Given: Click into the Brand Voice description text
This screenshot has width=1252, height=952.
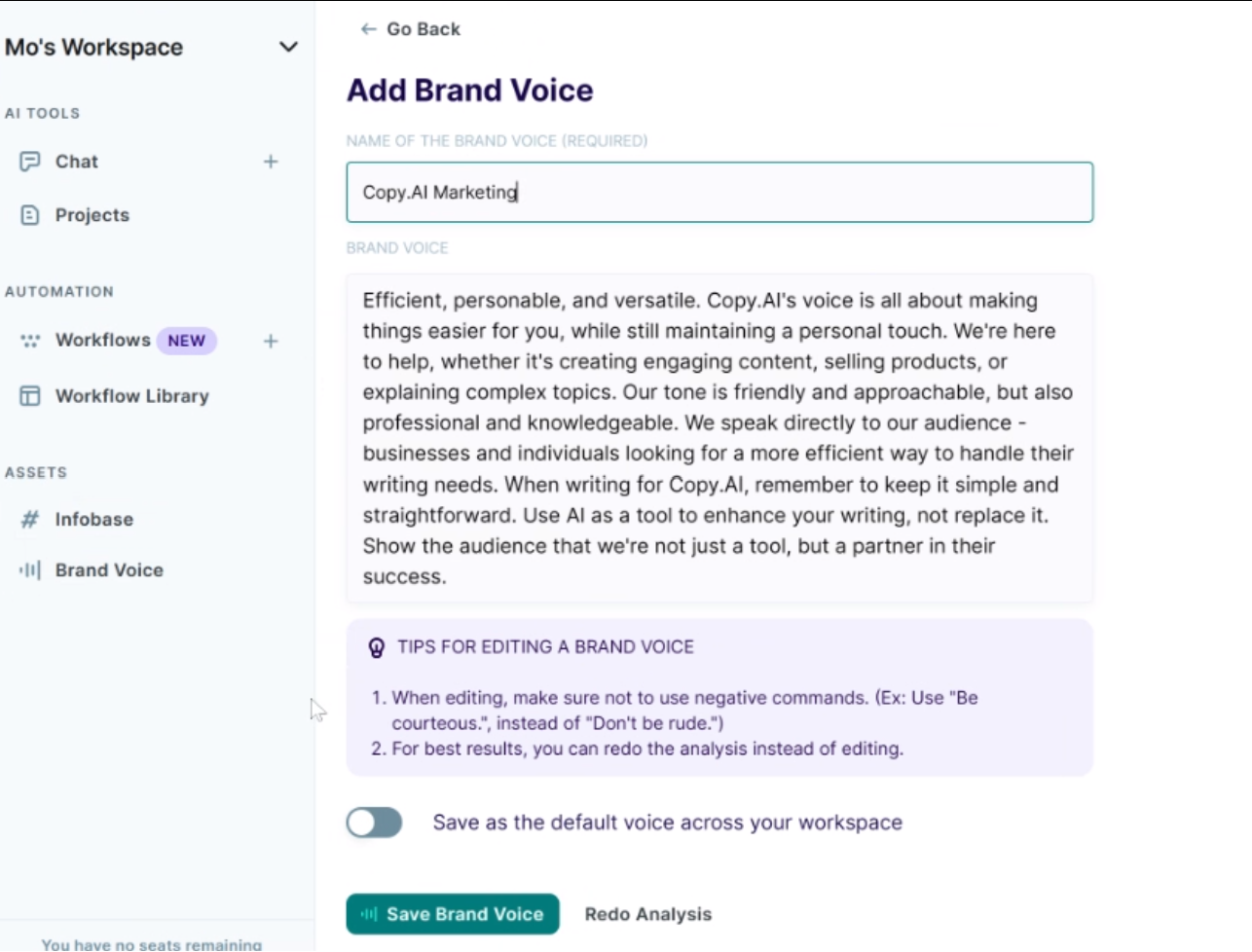Looking at the screenshot, I should pos(719,438).
